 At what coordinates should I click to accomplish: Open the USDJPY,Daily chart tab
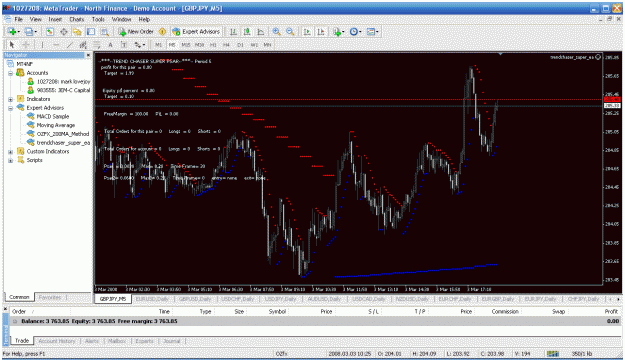[281, 299]
